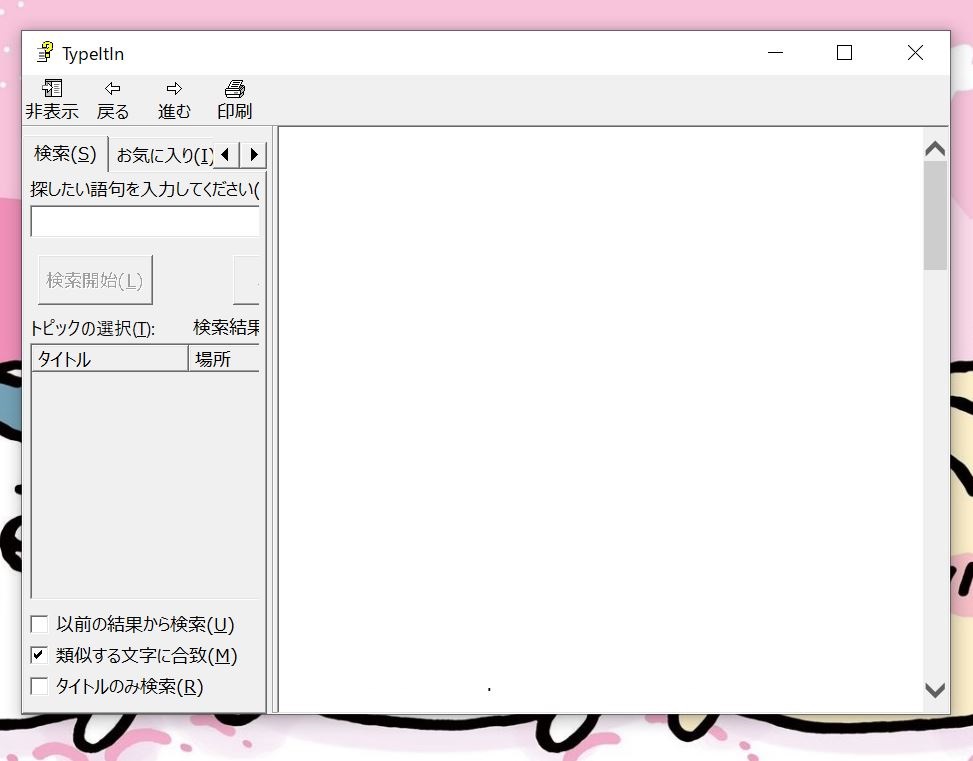Go forward with the 進む arrow
973x761 pixels.
point(174,99)
